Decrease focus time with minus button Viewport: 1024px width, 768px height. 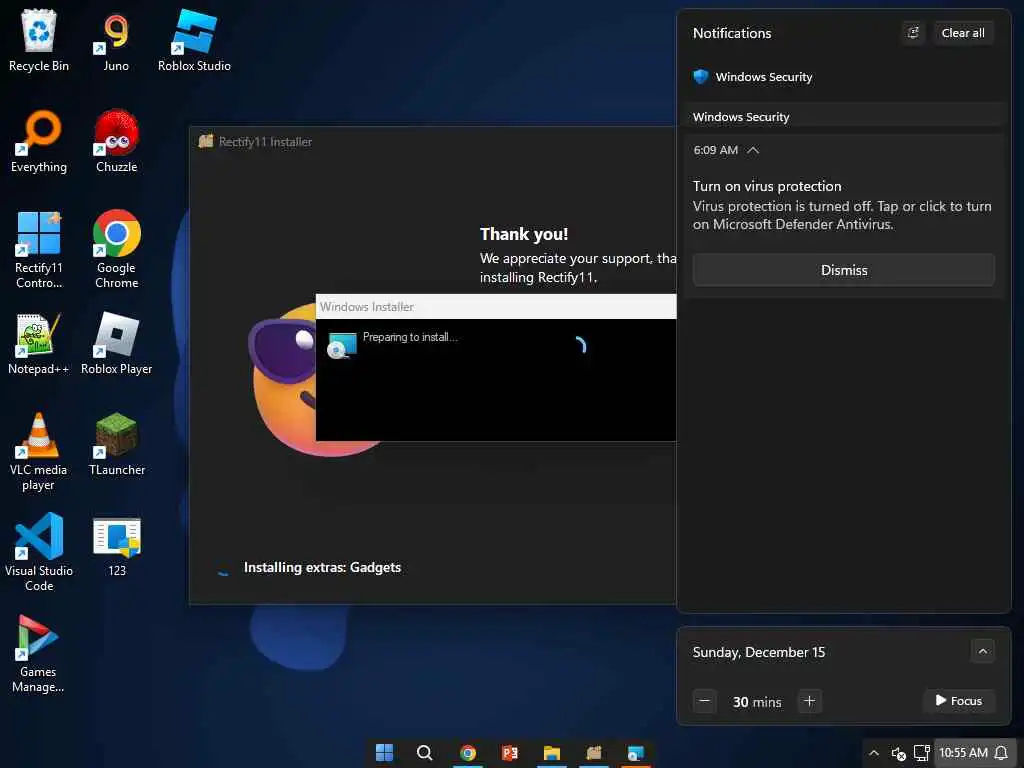[x=705, y=701]
